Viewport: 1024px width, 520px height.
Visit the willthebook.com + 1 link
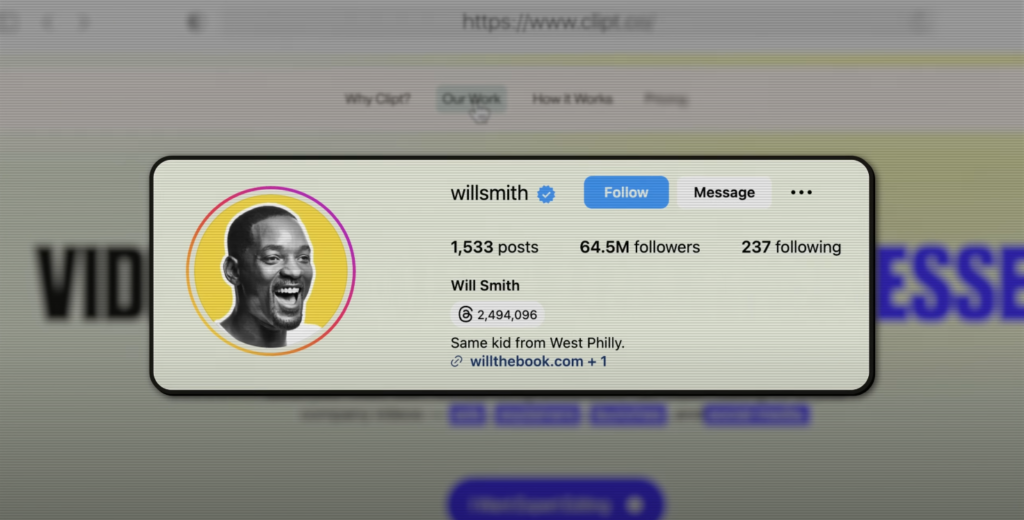538,361
